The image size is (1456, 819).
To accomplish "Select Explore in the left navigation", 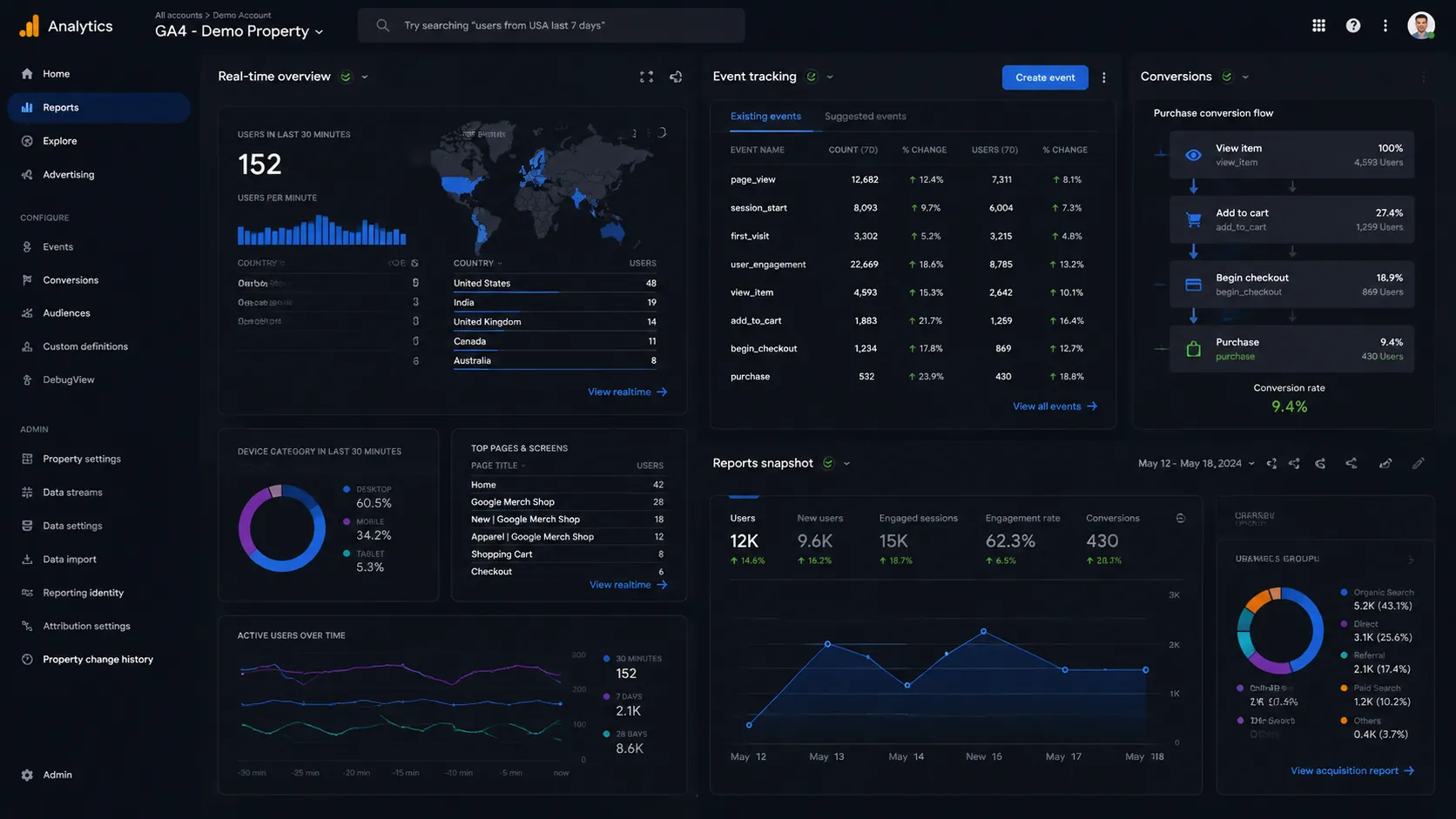I will (59, 141).
